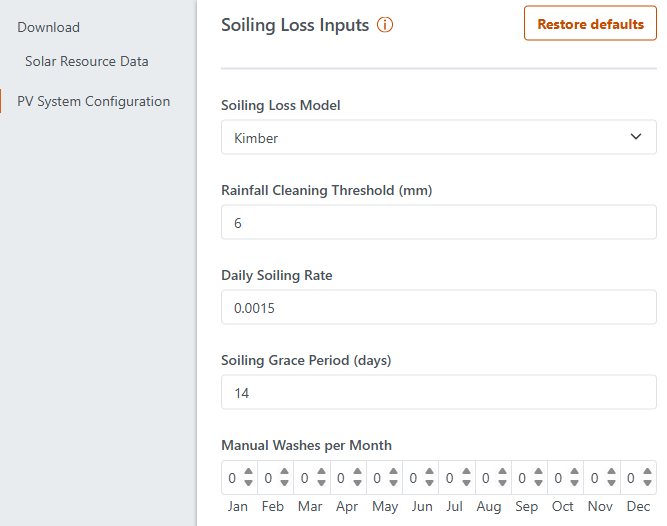Click the Soiling Loss Inputs info icon
Image resolution: width=667 pixels, height=526 pixels.
click(x=385, y=25)
